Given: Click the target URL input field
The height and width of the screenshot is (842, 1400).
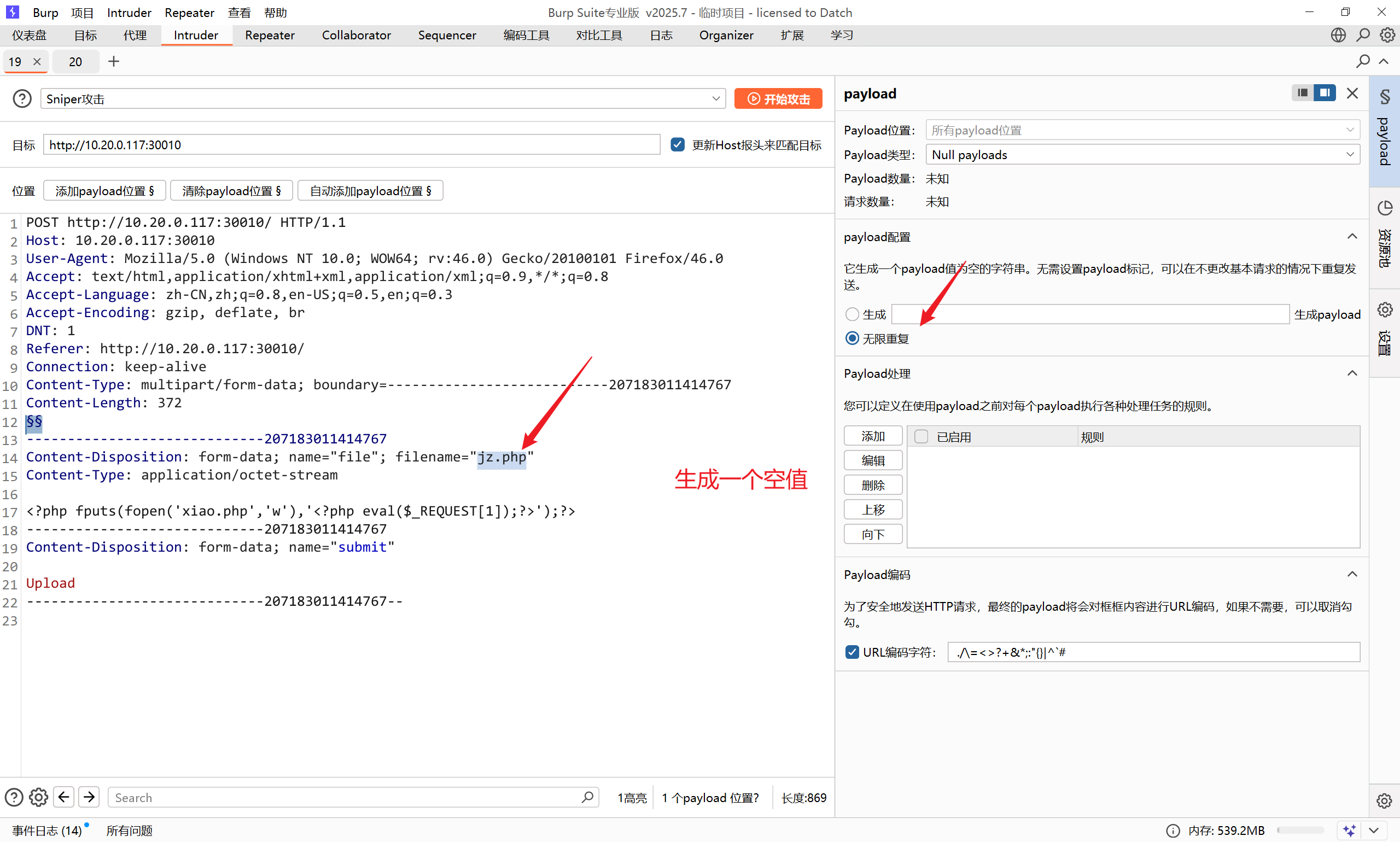Looking at the screenshot, I should point(352,145).
